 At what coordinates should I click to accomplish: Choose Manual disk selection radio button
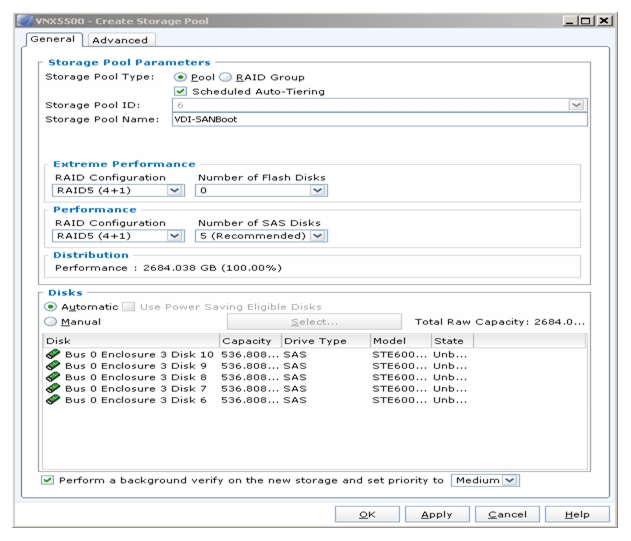click(50, 322)
